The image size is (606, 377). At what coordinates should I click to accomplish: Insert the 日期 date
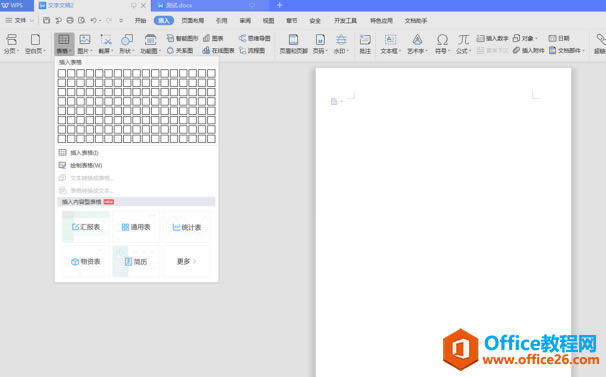click(x=559, y=38)
